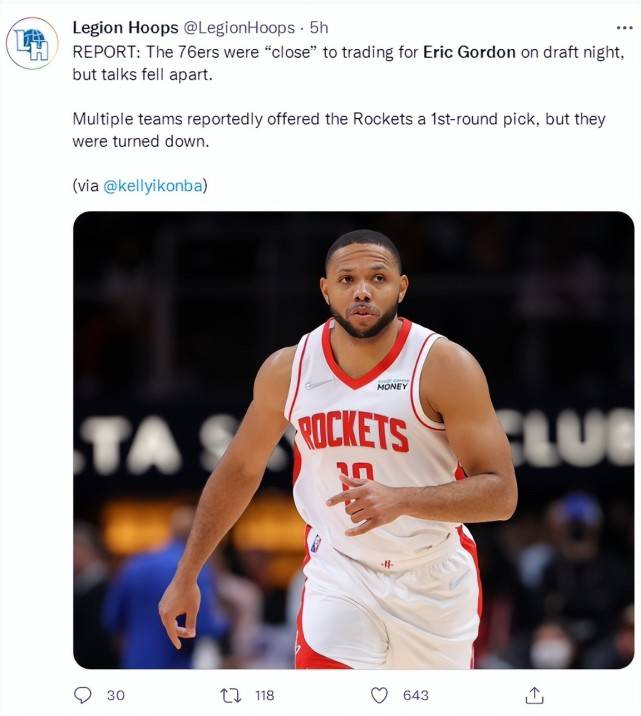Open the Legion Hoops display name

pyautogui.click(x=125, y=28)
